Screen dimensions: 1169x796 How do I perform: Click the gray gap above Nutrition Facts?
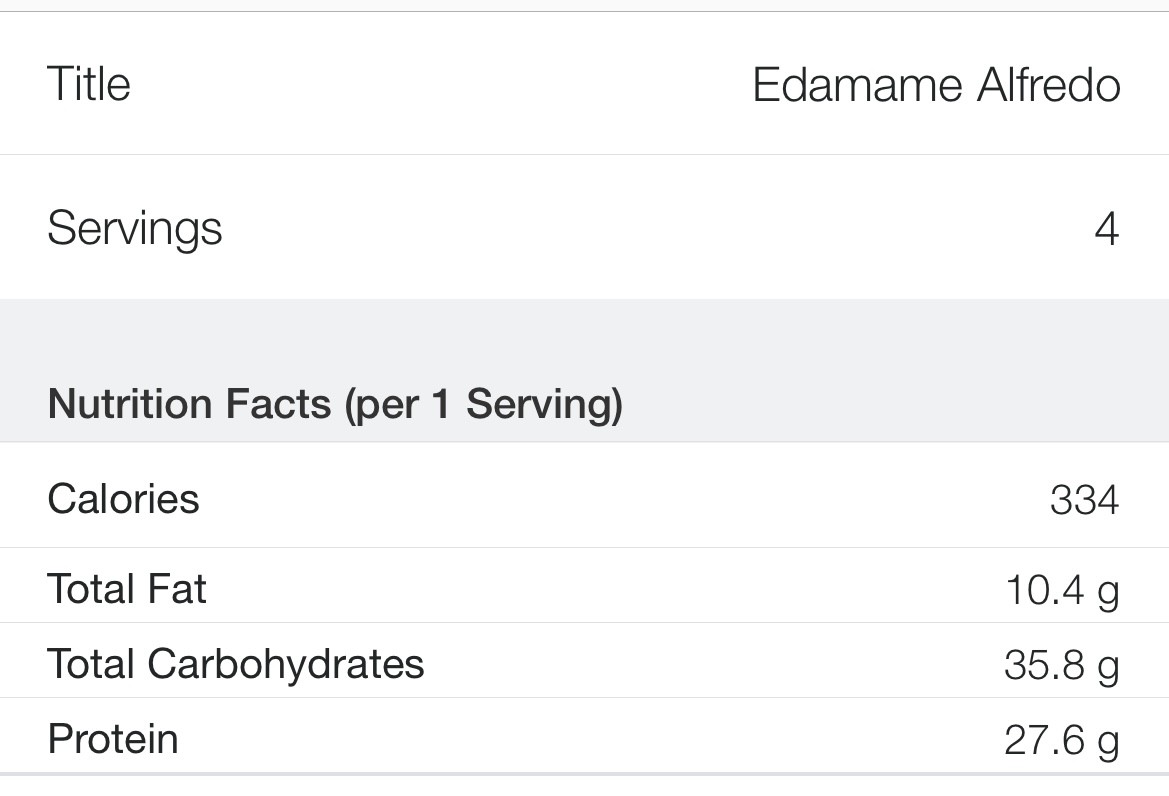(584, 335)
